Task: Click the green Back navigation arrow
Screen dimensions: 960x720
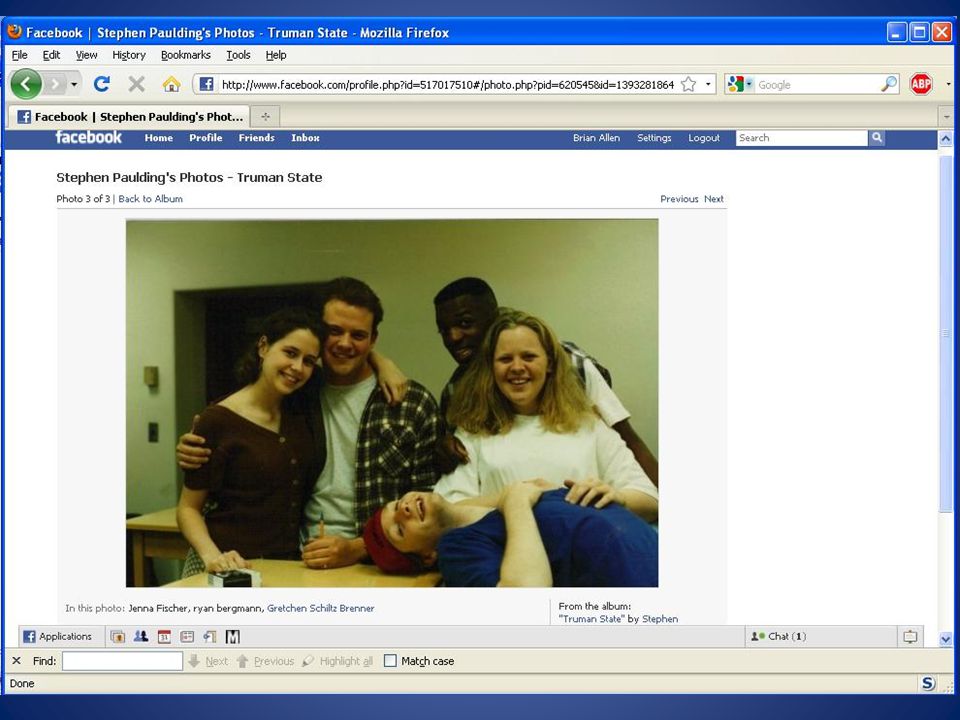Action: click(26, 84)
